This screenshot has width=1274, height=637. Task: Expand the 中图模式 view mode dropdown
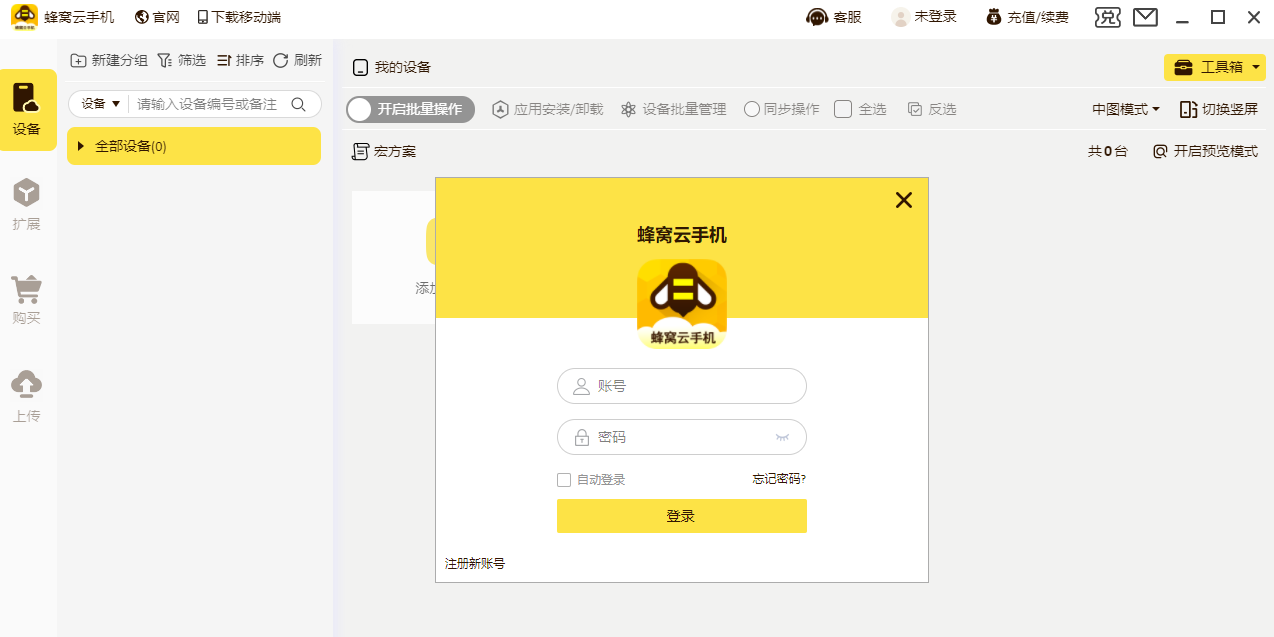click(x=1126, y=109)
